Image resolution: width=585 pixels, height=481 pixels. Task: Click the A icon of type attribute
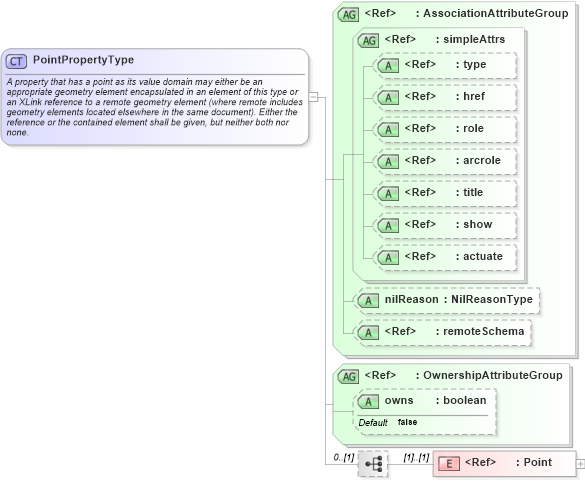(388, 66)
